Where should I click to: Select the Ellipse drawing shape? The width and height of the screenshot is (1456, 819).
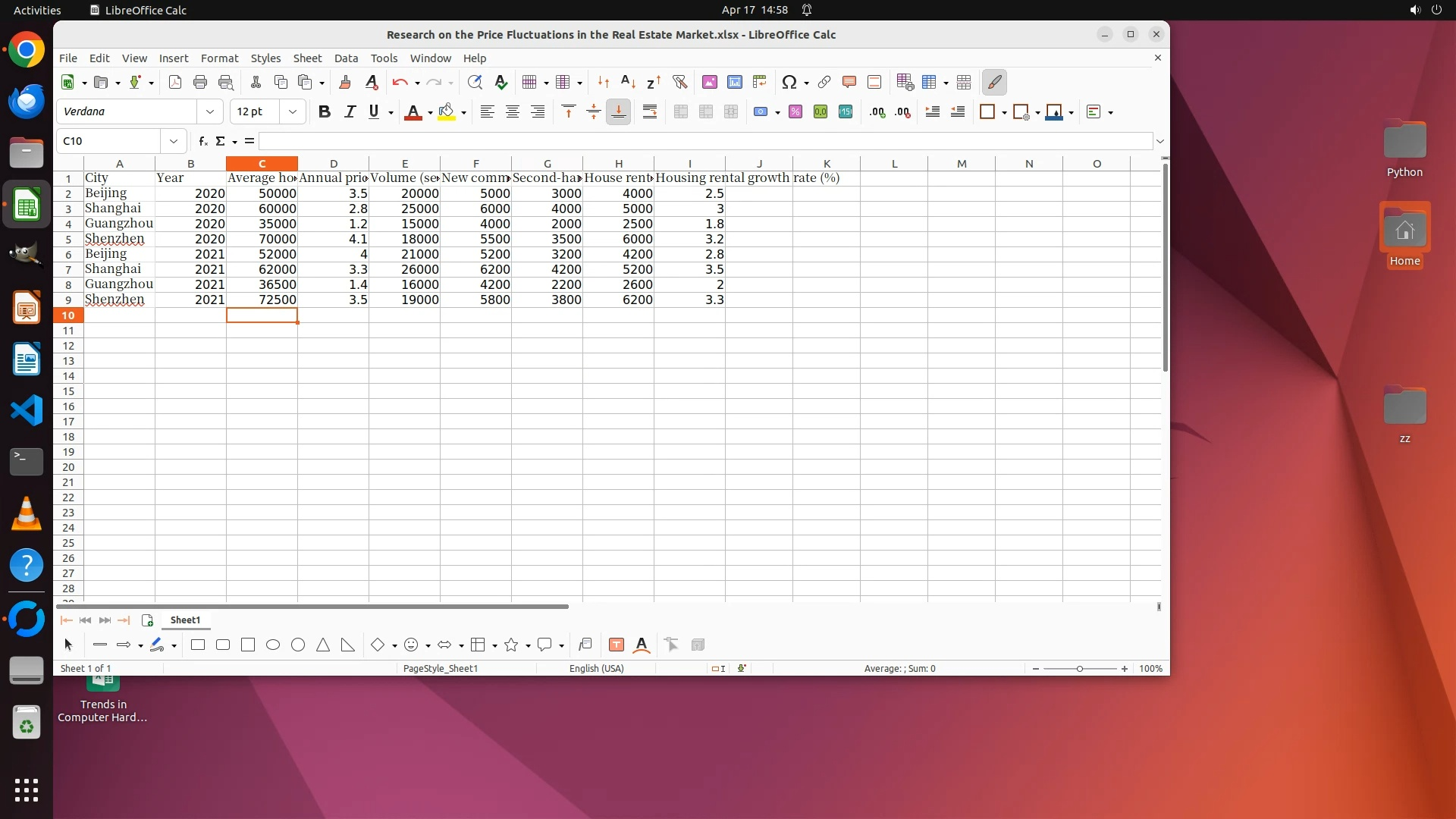pyautogui.click(x=273, y=645)
